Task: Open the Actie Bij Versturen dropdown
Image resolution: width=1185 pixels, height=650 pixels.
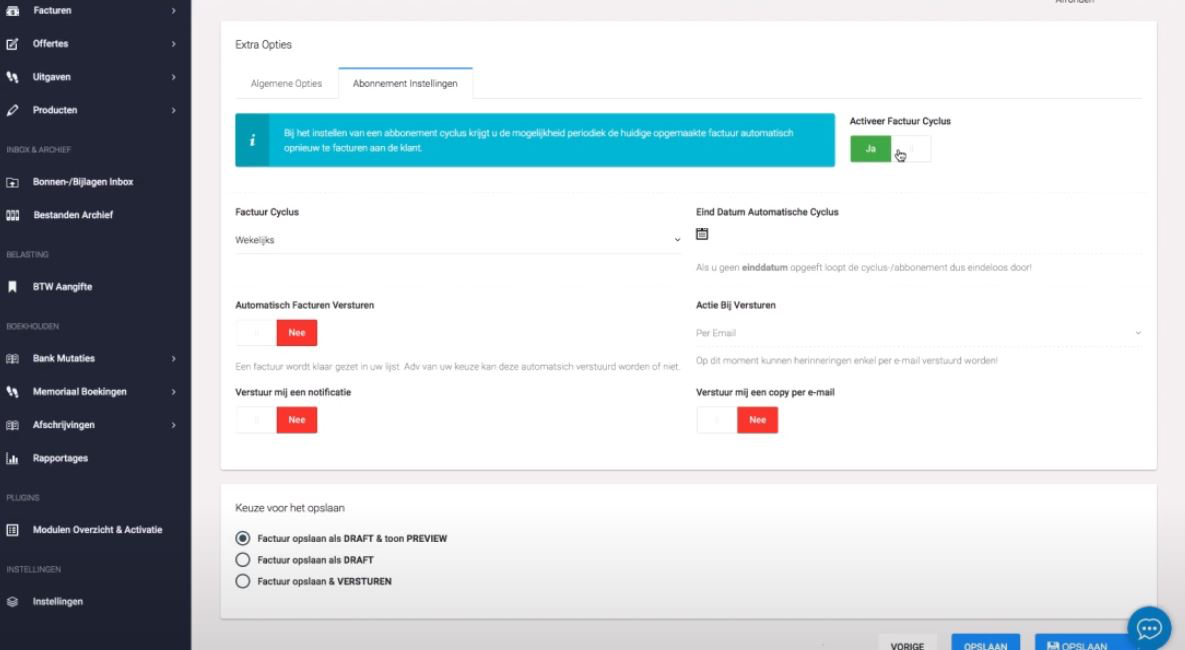Action: 918,333
